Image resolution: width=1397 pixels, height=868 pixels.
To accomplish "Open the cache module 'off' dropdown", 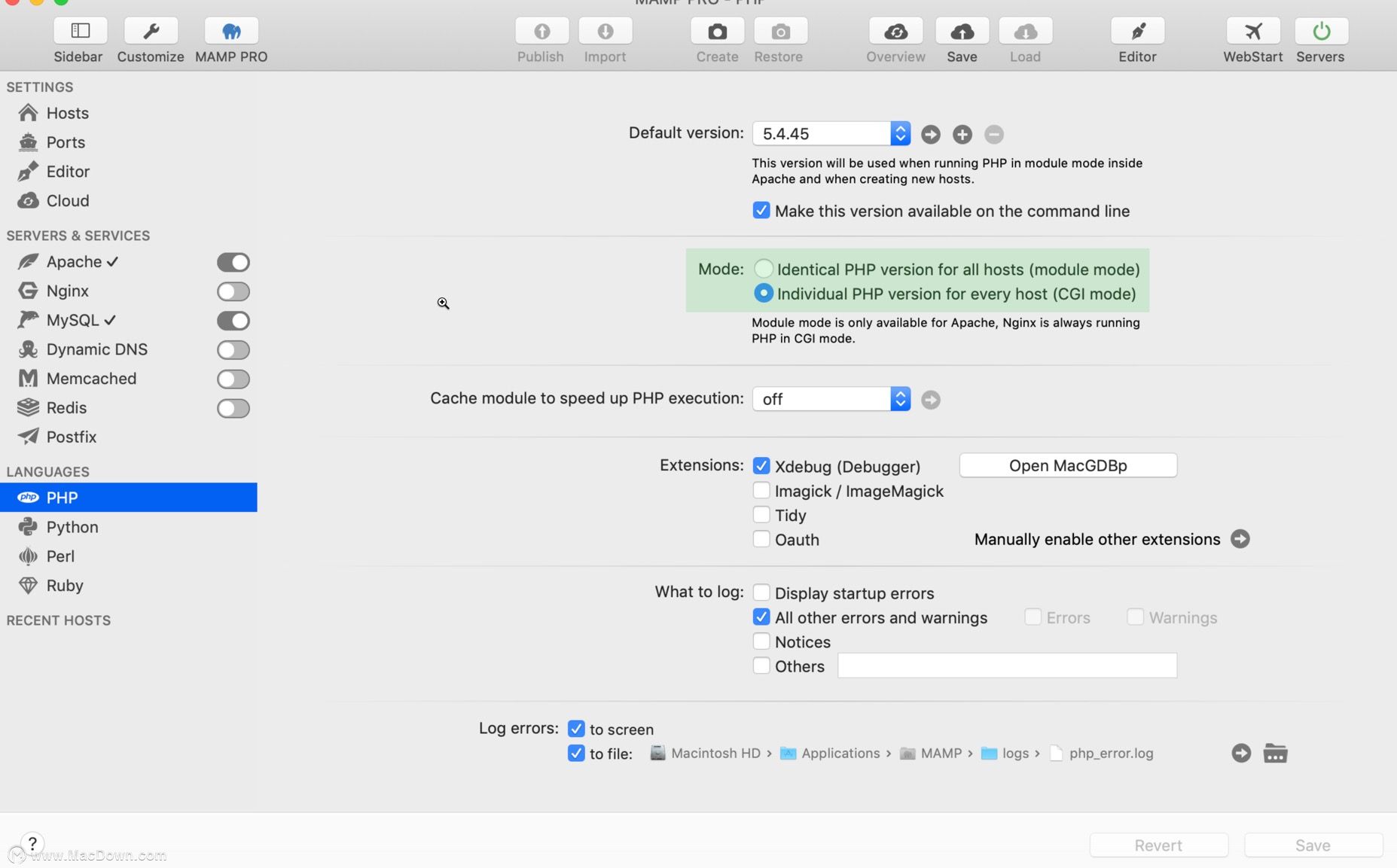I will [x=831, y=399].
